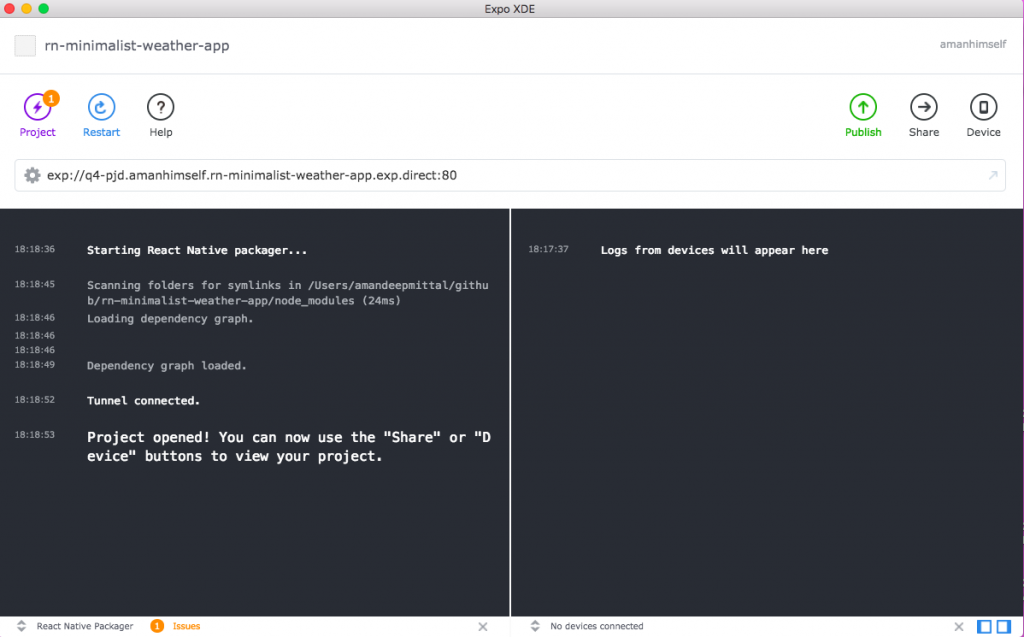This screenshot has width=1024, height=637.
Task: Switch to single-panel log layout
Action: [984, 626]
